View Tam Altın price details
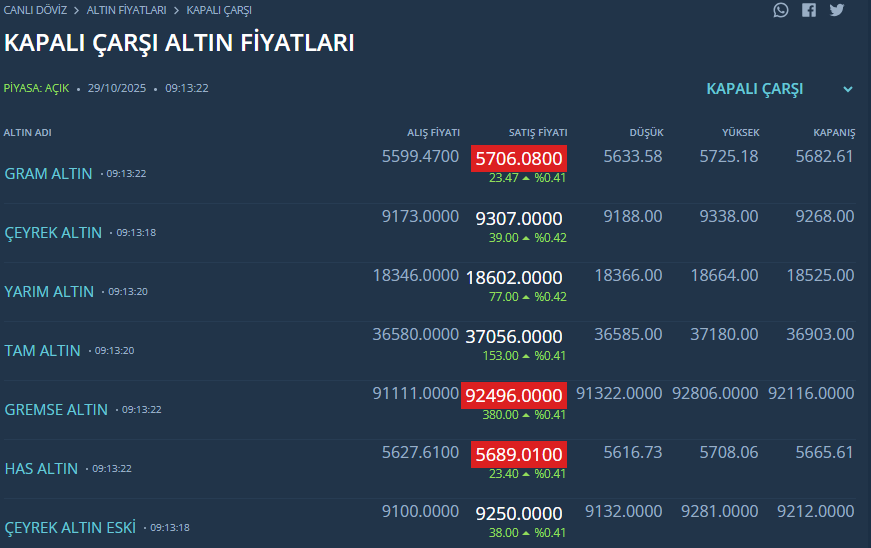Screen dimensions: 871x548 pyautogui.click(x=42, y=351)
